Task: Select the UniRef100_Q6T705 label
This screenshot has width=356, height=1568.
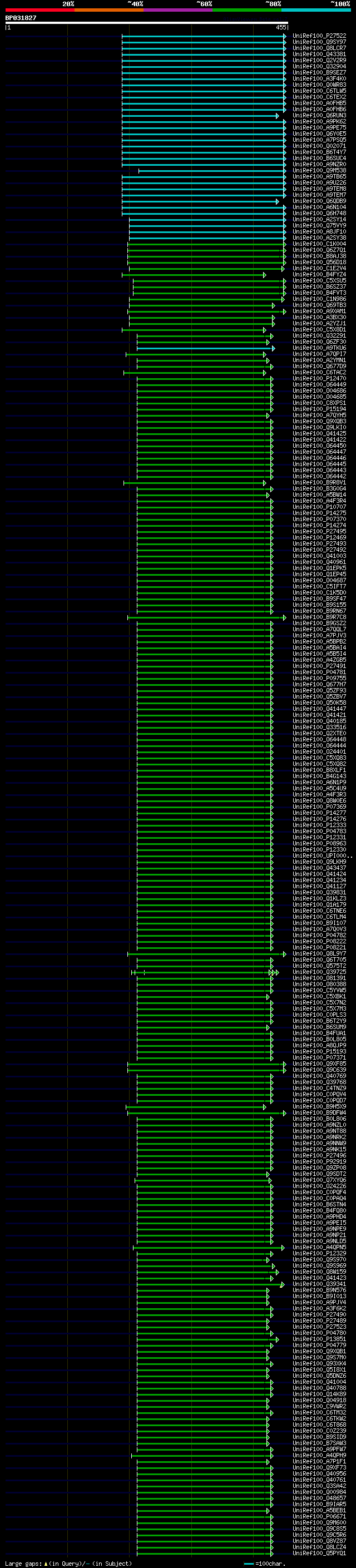Action: click(319, 960)
